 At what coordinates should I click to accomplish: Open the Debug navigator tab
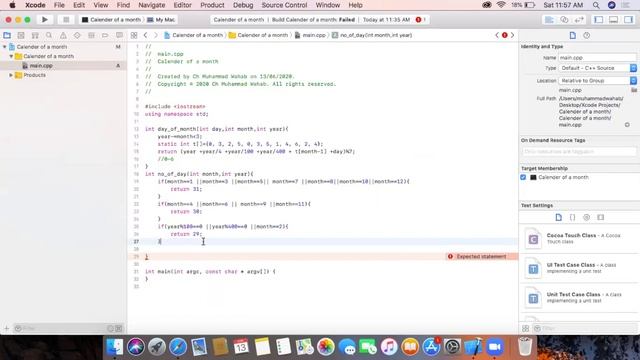[91, 36]
